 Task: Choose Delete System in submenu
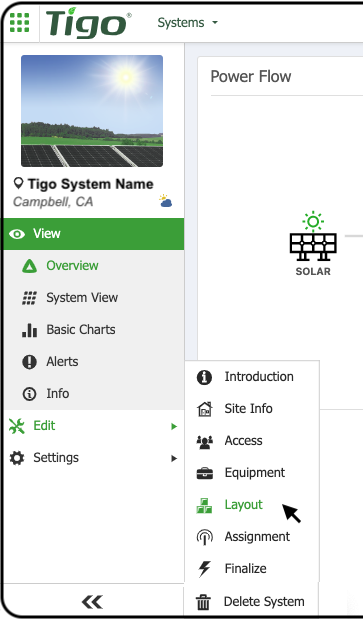click(x=264, y=602)
